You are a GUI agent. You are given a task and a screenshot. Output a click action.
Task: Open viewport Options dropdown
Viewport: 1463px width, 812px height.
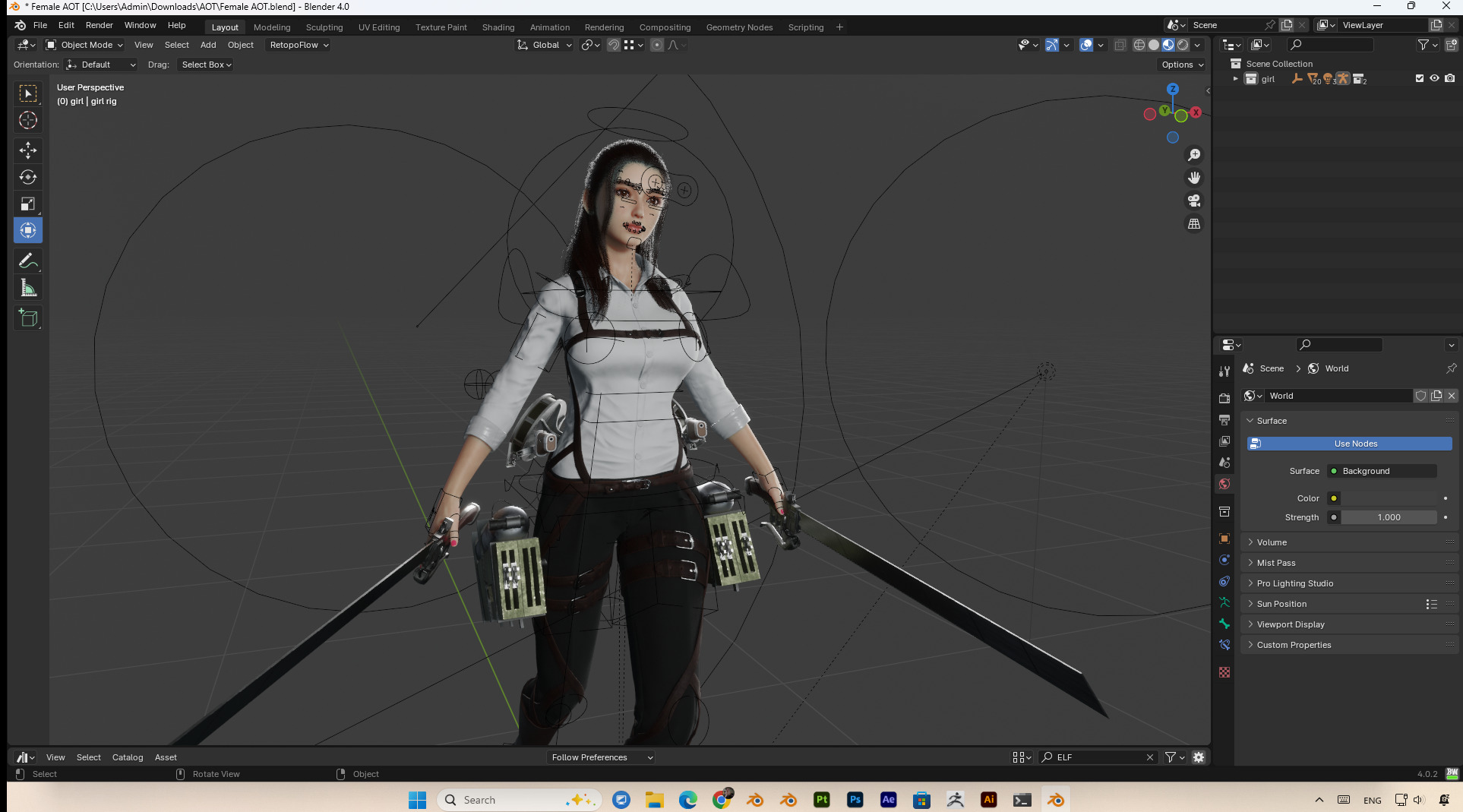1182,65
